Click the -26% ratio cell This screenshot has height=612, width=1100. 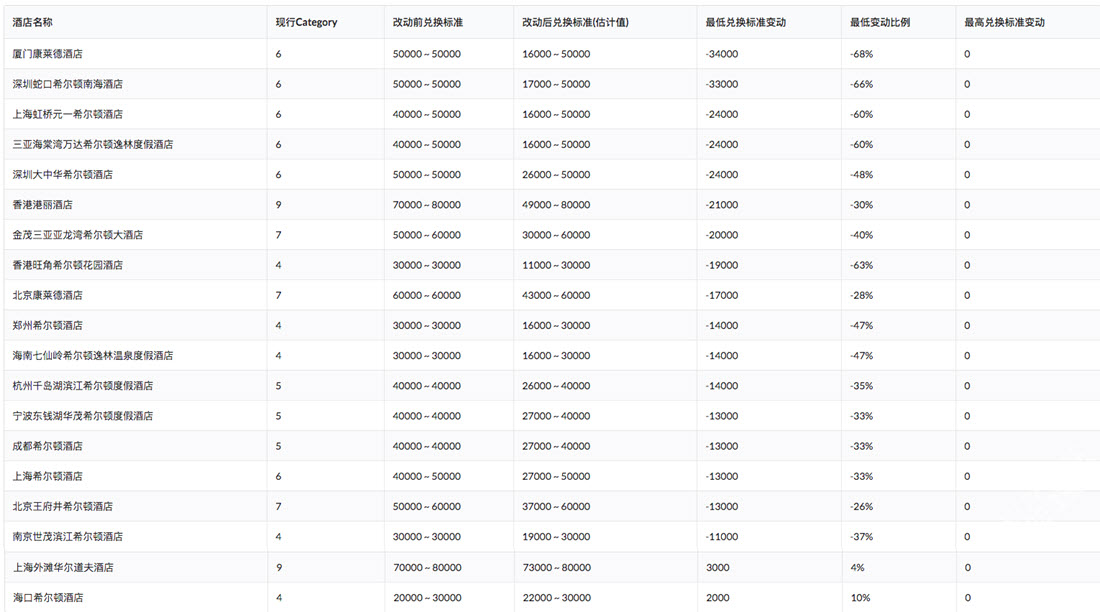861,506
